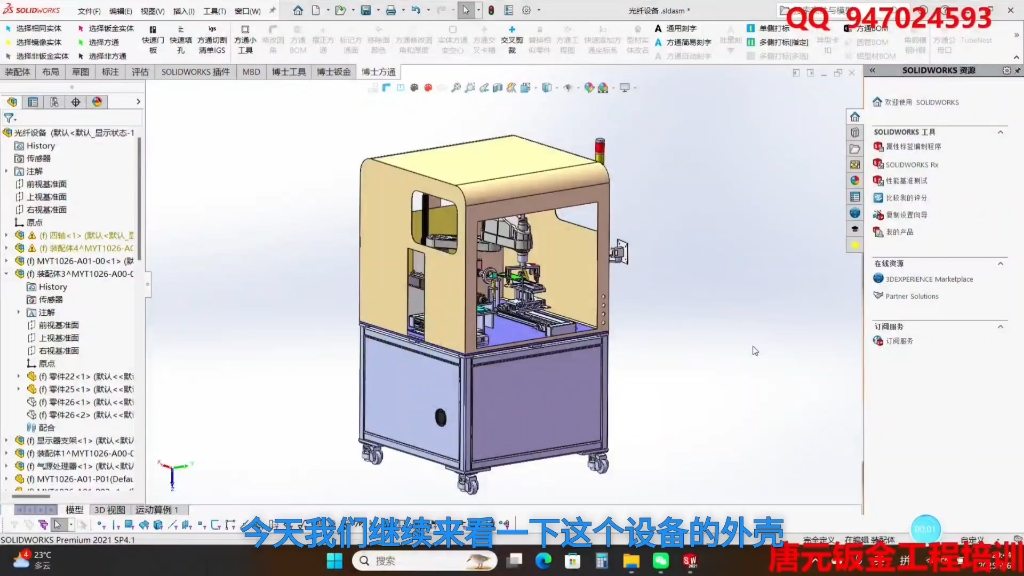This screenshot has height=576, width=1024.
Task: Switch to the 博士钣金 ribbon tab
Action: pos(334,72)
